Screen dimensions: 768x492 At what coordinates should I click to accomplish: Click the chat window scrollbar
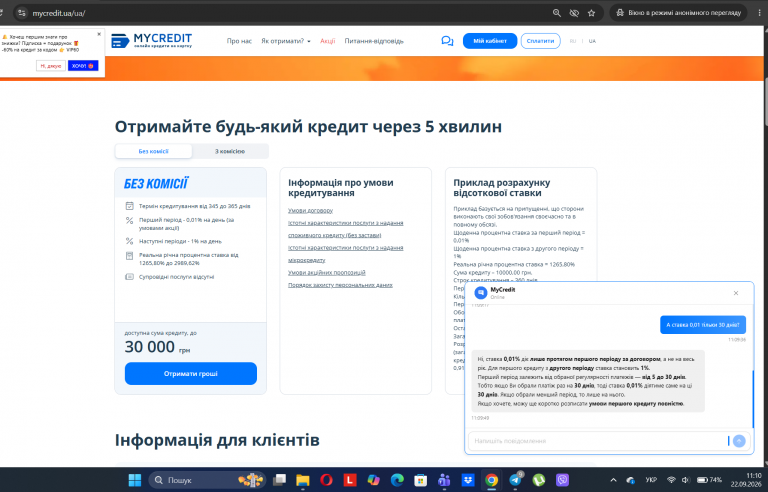coord(753,399)
